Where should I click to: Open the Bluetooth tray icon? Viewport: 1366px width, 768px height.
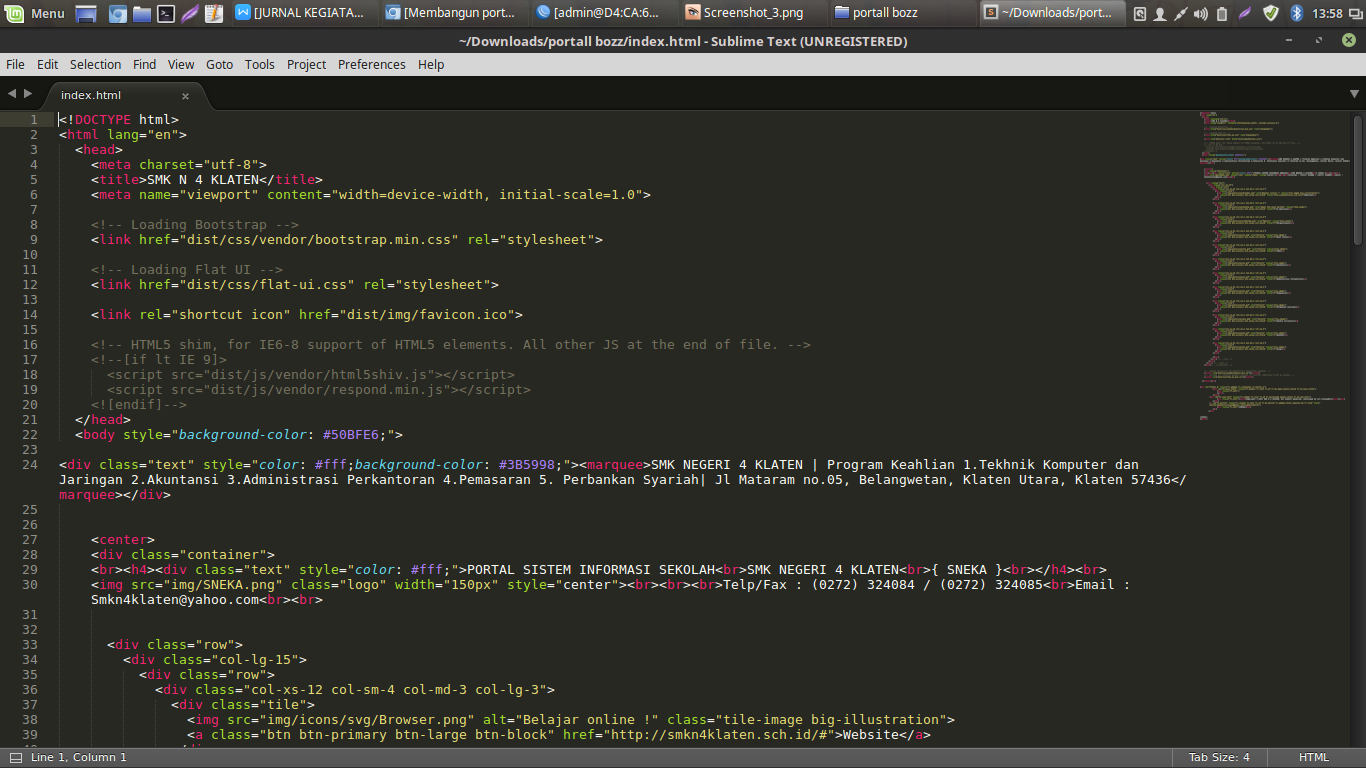point(1297,13)
